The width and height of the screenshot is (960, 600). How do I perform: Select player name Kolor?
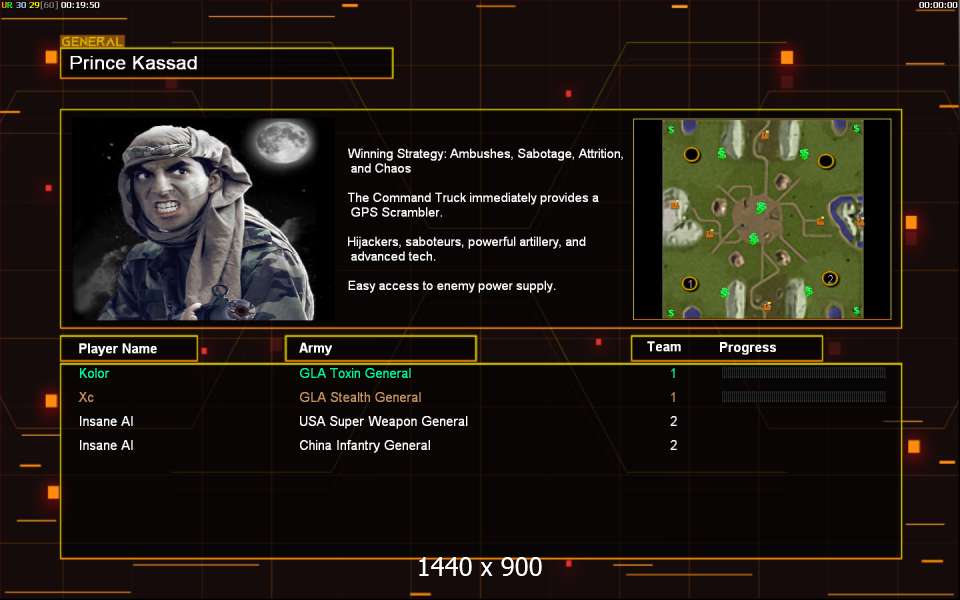pos(94,373)
